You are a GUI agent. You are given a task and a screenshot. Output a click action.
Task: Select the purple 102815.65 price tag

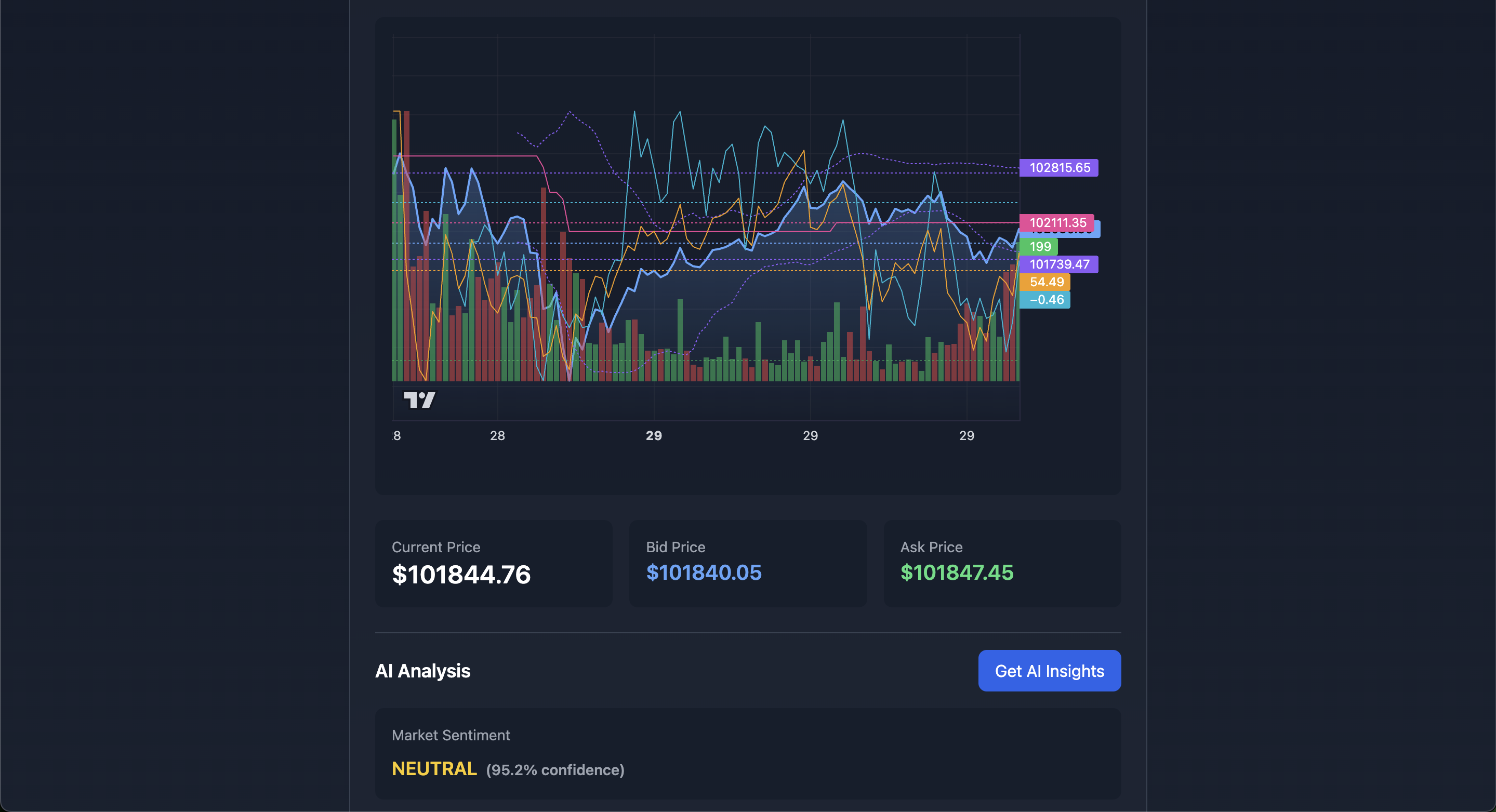tap(1058, 168)
